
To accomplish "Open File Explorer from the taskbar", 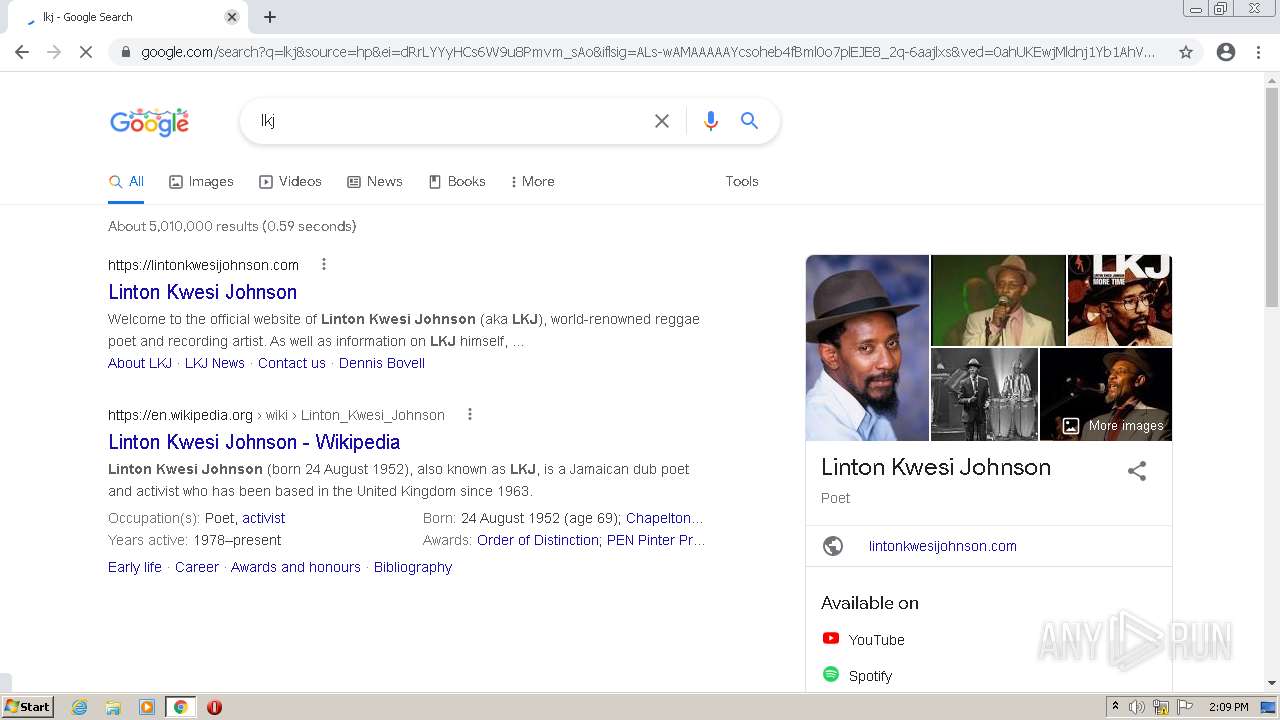I will click(x=113, y=707).
